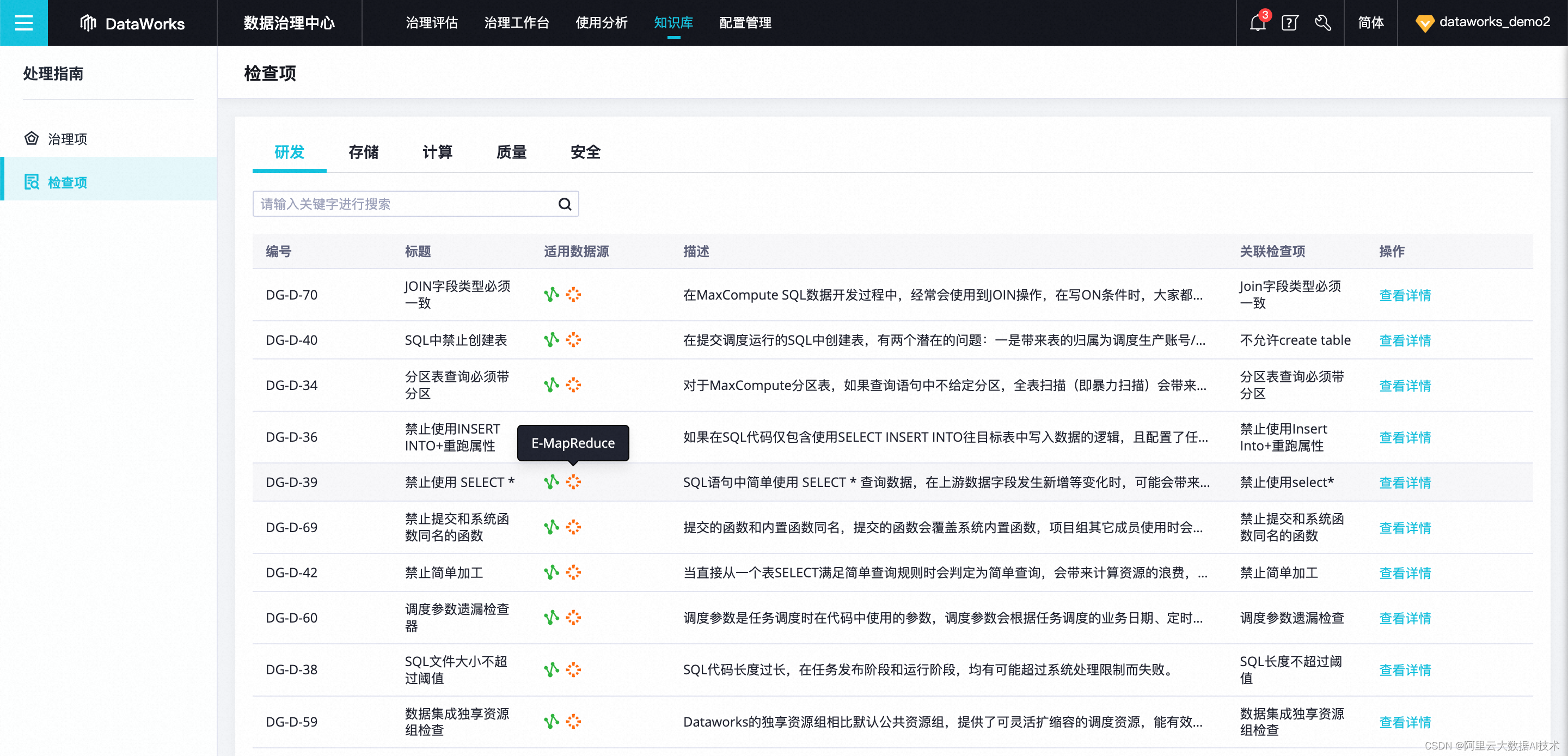
Task: Click the search magnifier icon
Action: pyautogui.click(x=564, y=204)
